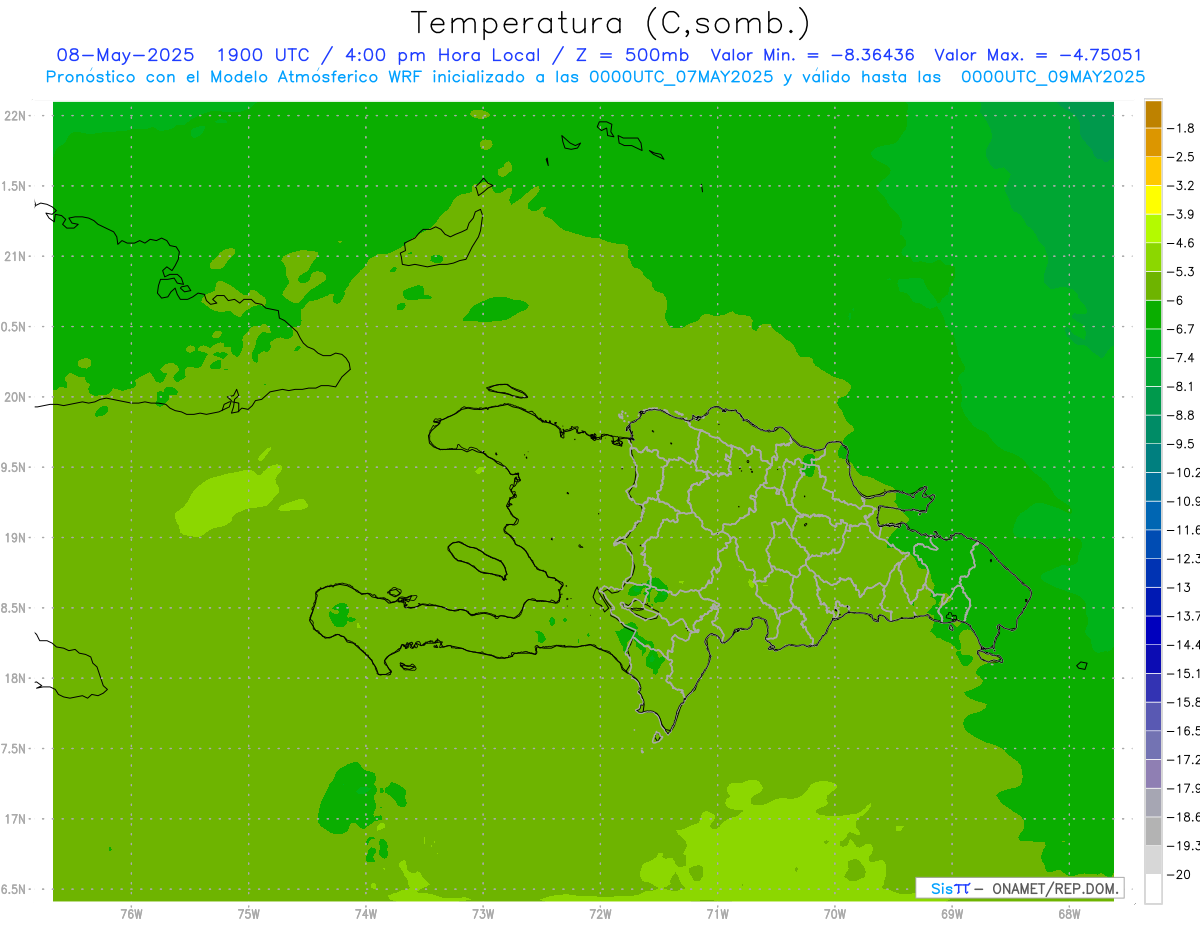Screen dimensions: 1200x927
Task: Click the '75W' longitude label
Action: (x=249, y=913)
